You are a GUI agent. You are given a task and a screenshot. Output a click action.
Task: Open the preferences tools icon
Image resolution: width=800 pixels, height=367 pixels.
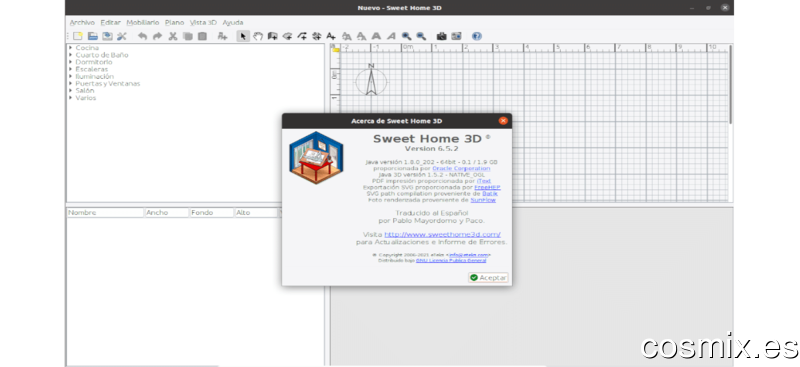[x=121, y=36]
